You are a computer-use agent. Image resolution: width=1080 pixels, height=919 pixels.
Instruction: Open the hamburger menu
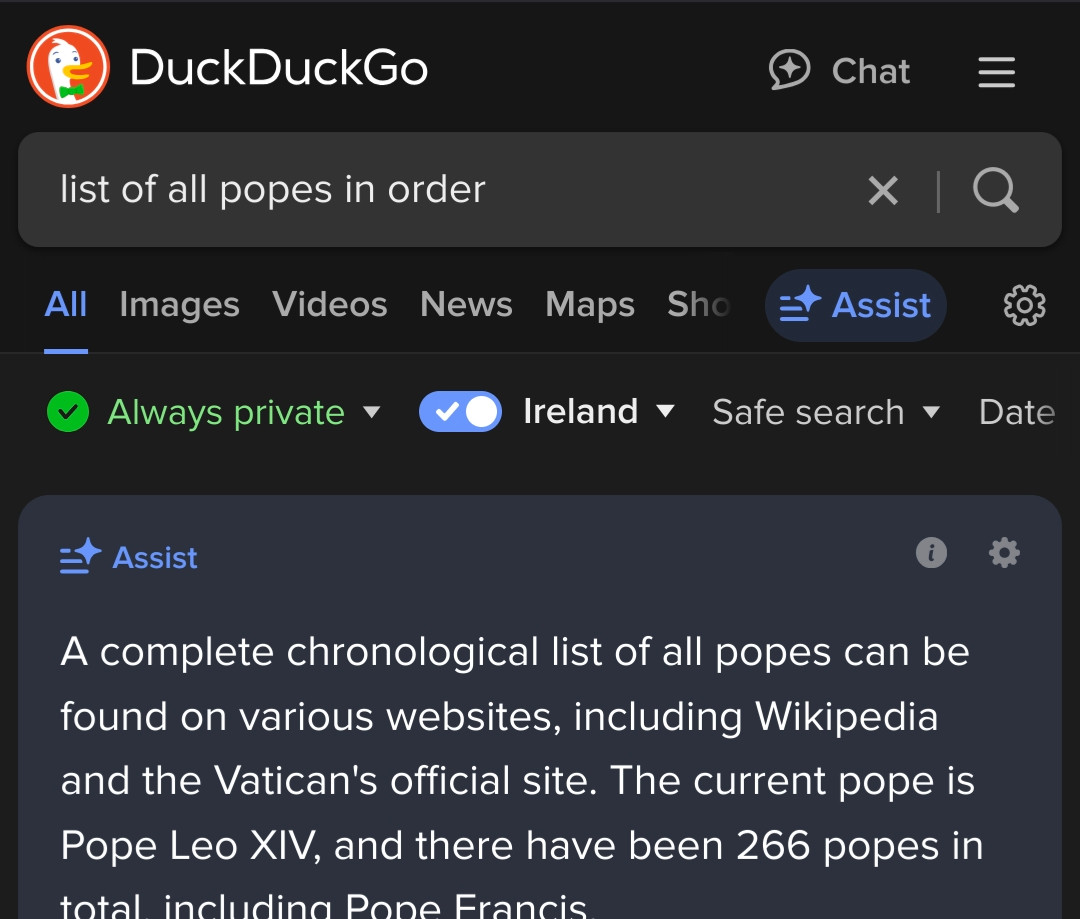(996, 72)
